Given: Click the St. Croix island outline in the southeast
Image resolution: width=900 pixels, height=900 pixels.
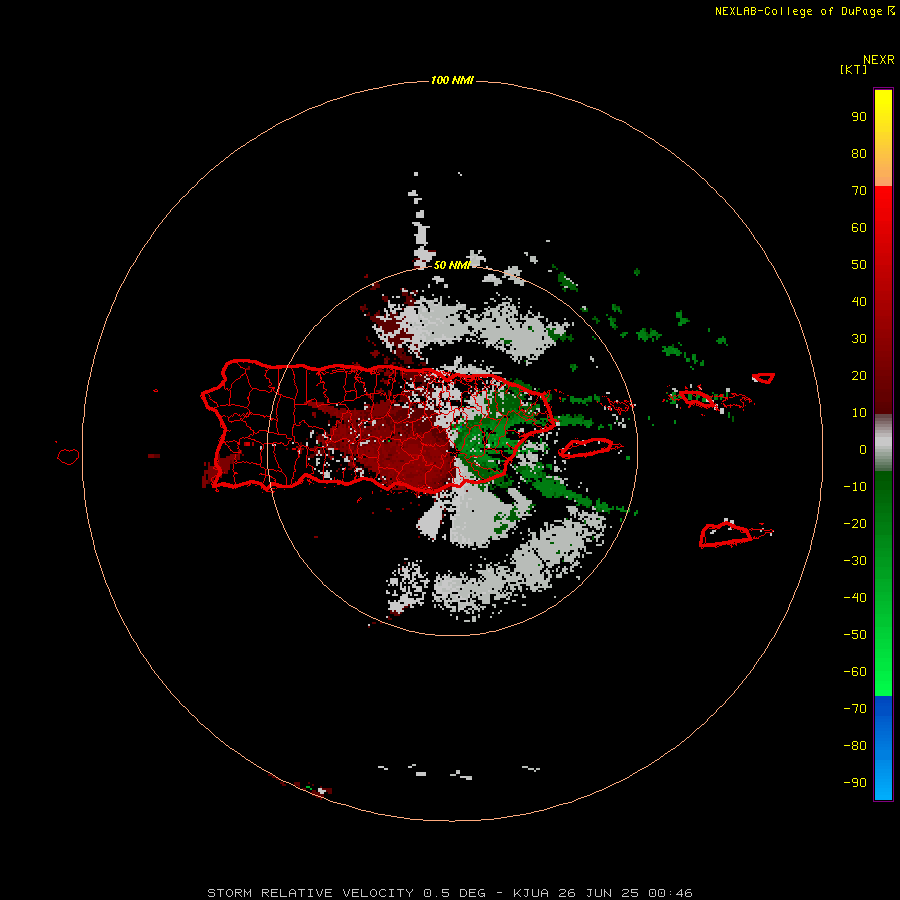Looking at the screenshot, I should point(725,534).
